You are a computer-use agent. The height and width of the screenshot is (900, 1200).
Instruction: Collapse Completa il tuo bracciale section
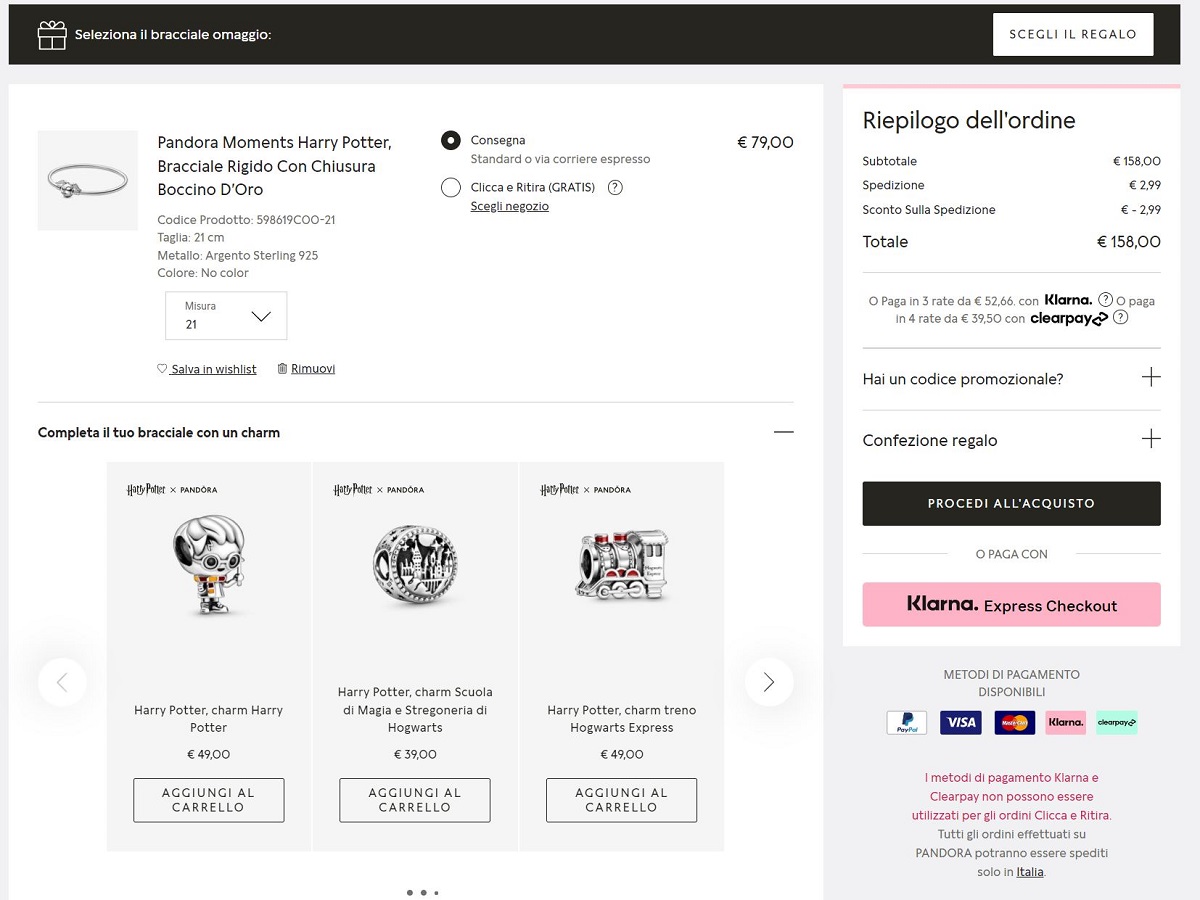pyautogui.click(x=783, y=432)
